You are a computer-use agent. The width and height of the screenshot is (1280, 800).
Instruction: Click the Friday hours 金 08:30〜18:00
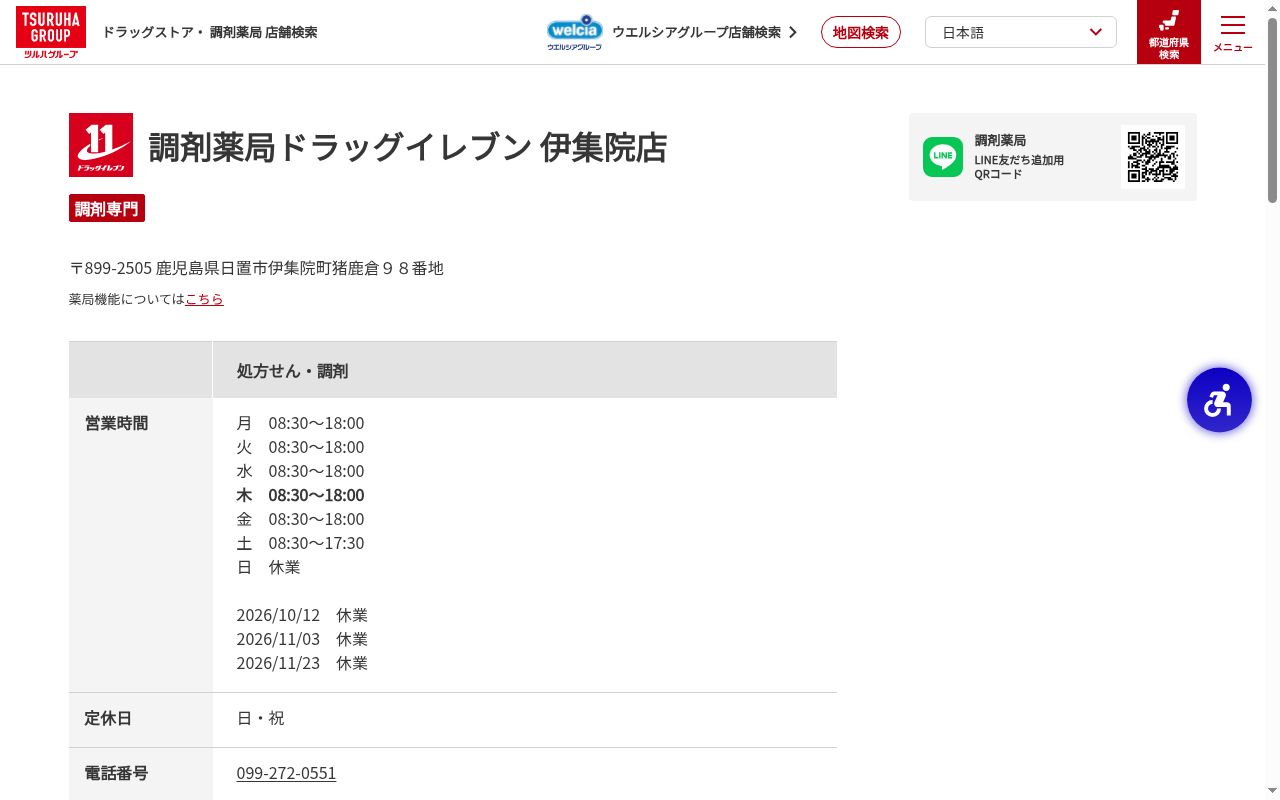pyautogui.click(x=300, y=519)
